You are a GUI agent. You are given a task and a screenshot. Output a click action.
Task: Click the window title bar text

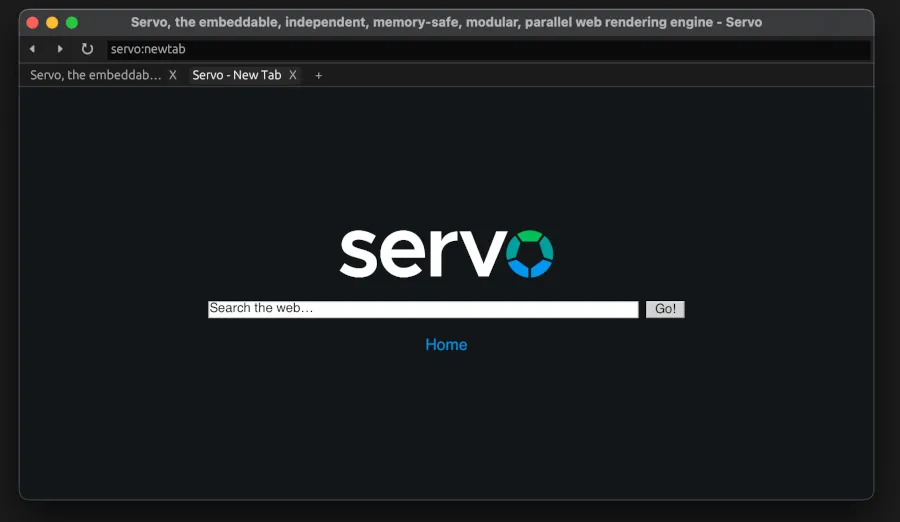(446, 22)
